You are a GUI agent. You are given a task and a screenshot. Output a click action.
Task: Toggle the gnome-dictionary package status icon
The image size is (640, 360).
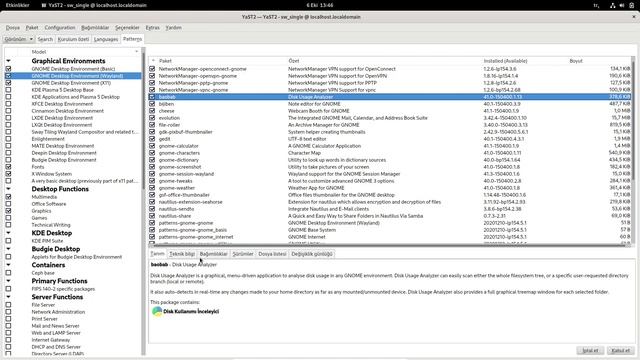coord(152,160)
